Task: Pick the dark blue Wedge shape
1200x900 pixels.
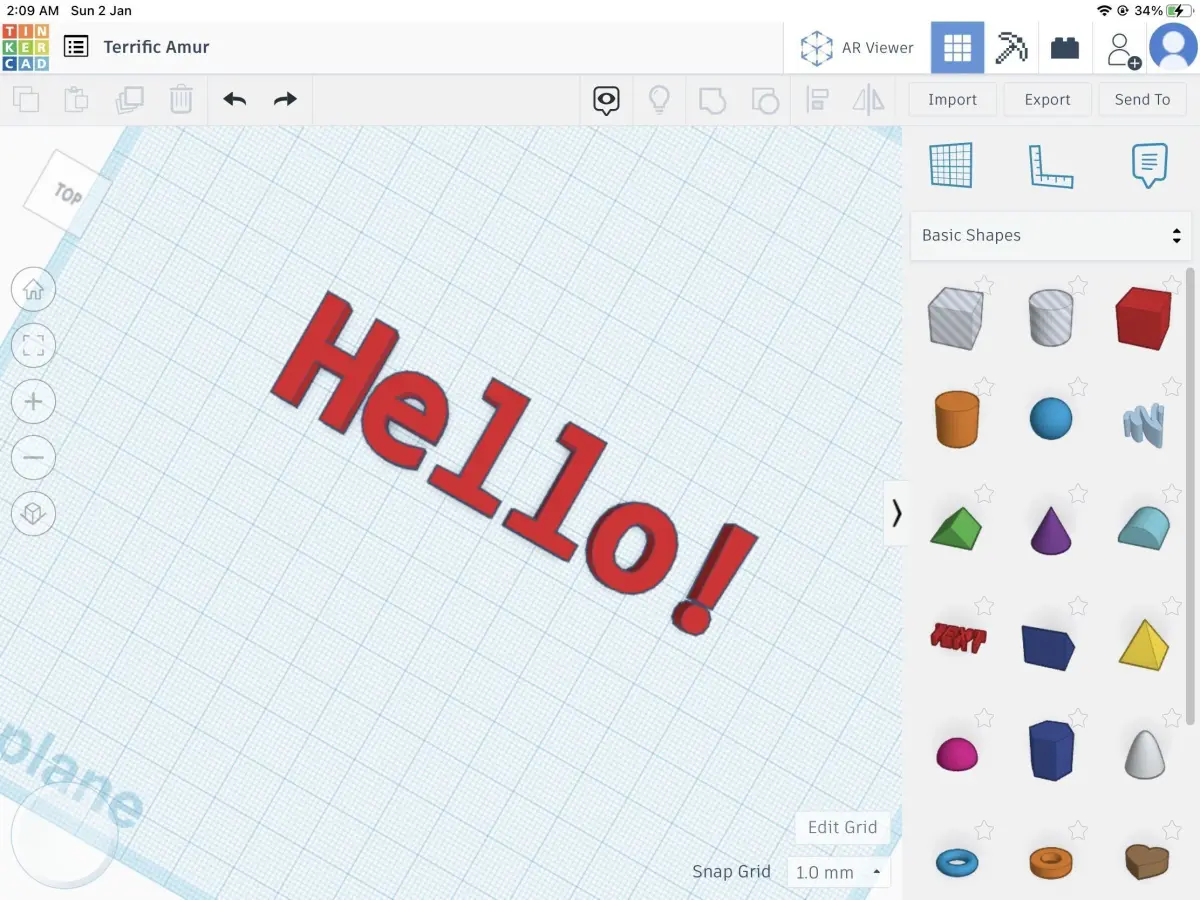Action: tap(1047, 647)
